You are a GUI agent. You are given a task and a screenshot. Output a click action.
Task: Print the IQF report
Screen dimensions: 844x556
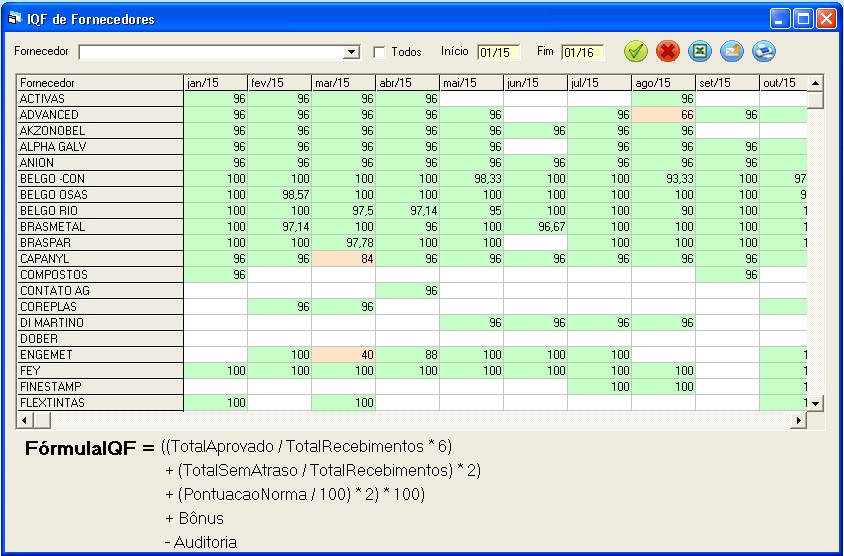tap(763, 52)
